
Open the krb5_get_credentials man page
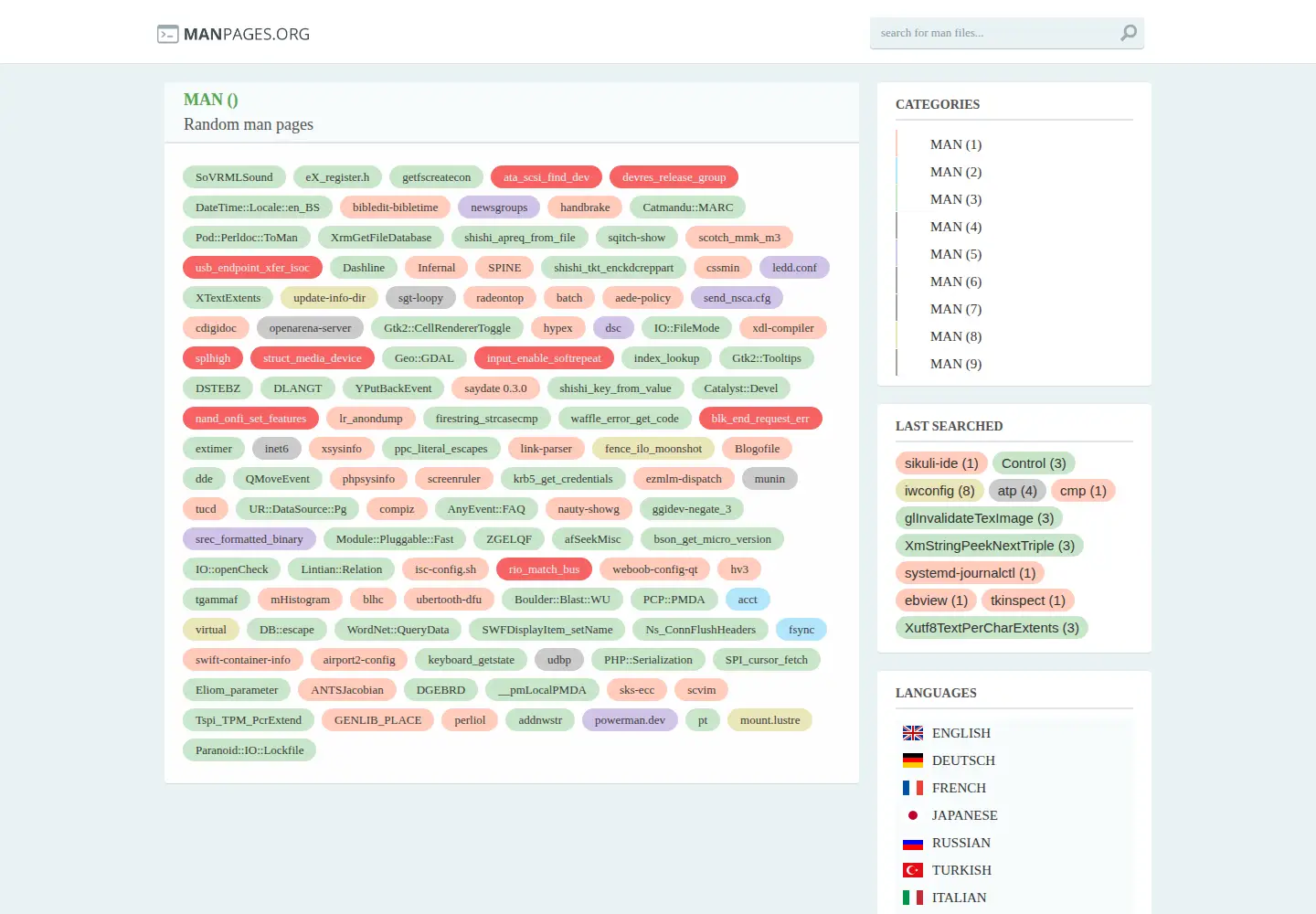[x=563, y=479]
